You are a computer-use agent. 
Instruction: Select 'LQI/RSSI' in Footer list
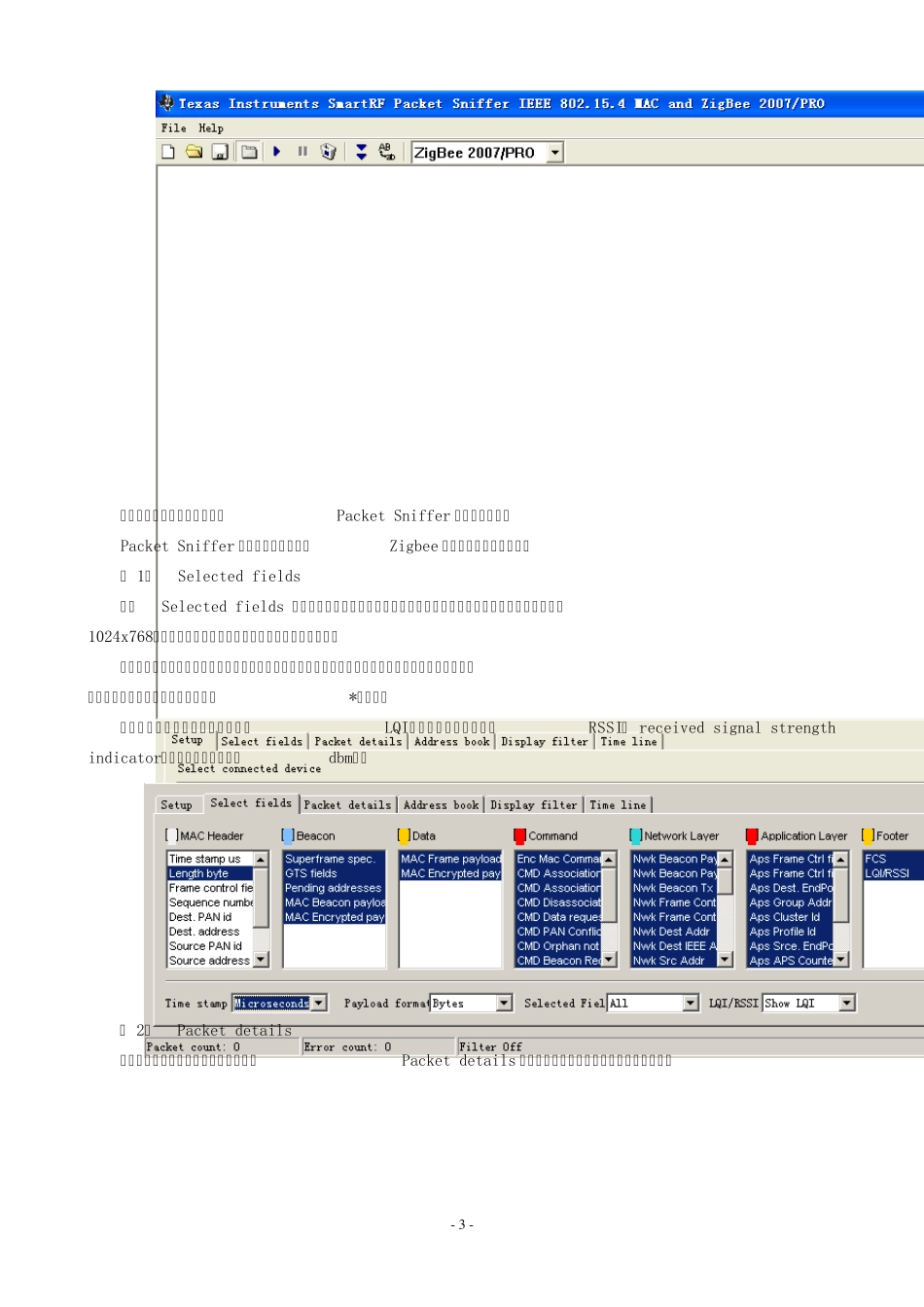893,873
